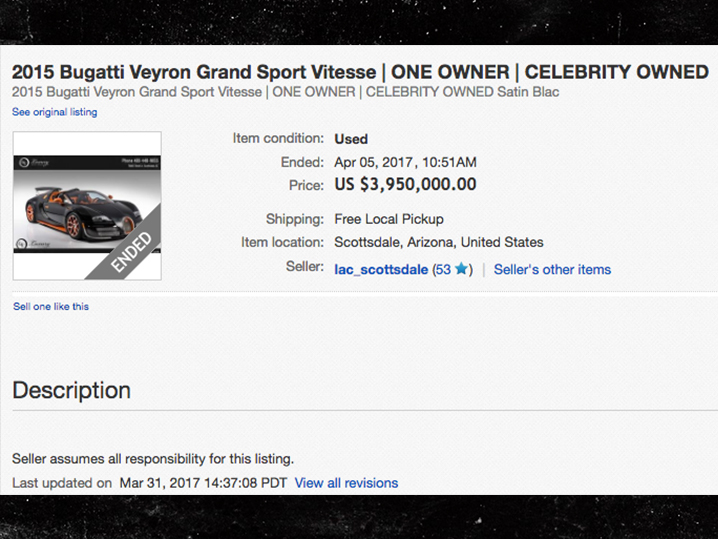The image size is (718, 539).
Task: Click the blue feedback star icon
Action: (x=462, y=269)
